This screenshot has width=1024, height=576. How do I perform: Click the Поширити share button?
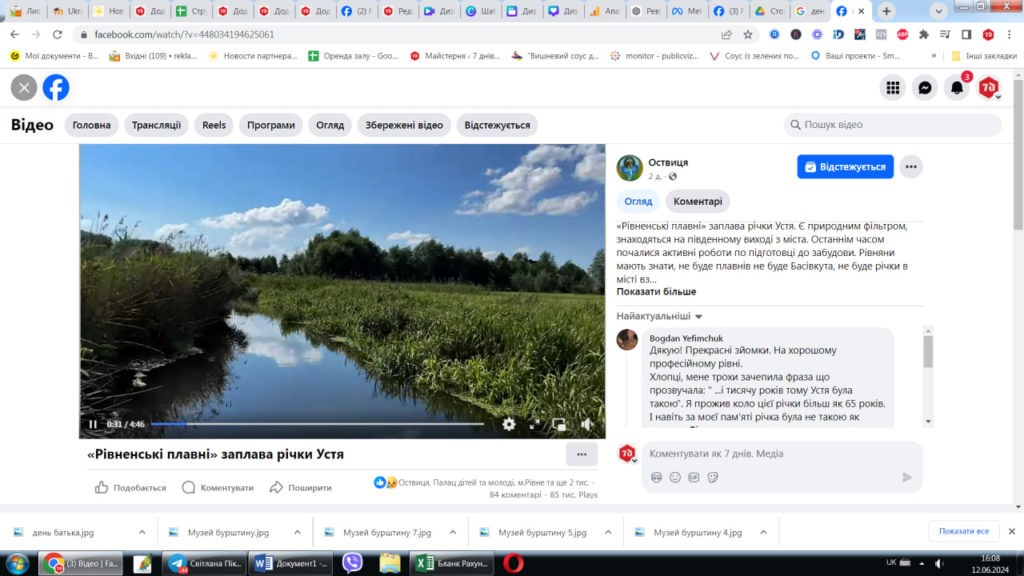point(301,488)
